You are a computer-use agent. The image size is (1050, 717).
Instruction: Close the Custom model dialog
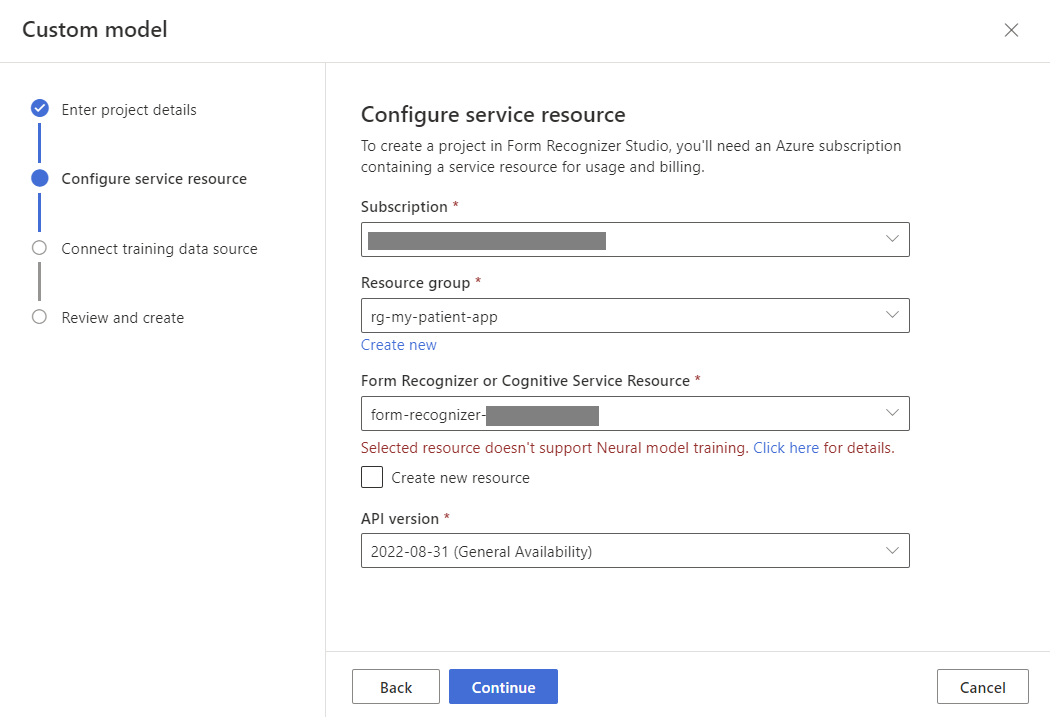point(1011,30)
